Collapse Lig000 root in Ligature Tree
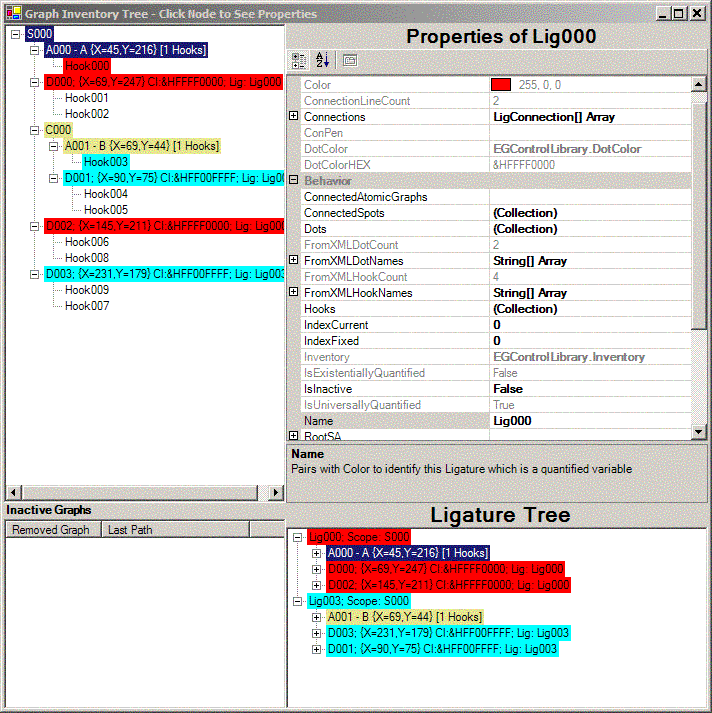Screen dimensions: 712x713 point(298,537)
